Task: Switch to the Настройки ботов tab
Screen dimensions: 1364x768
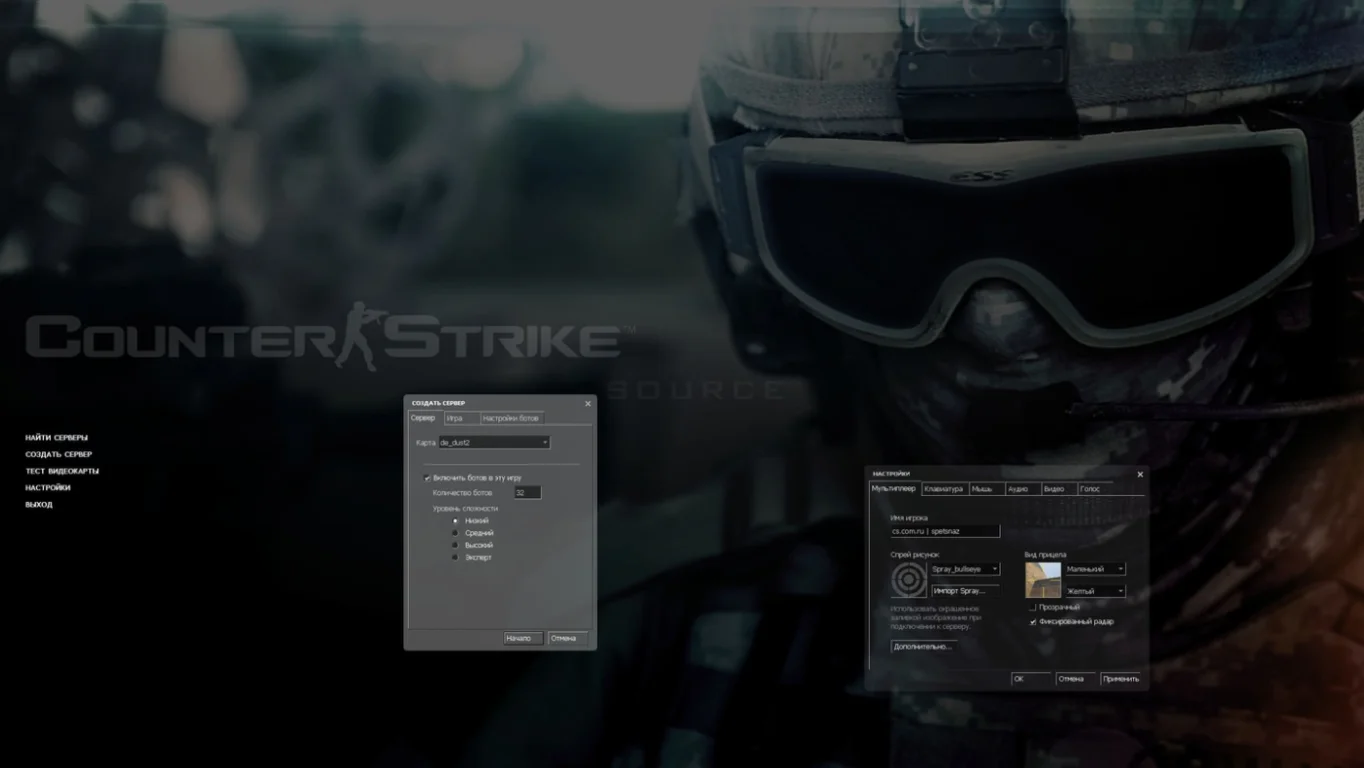Action: (511, 418)
